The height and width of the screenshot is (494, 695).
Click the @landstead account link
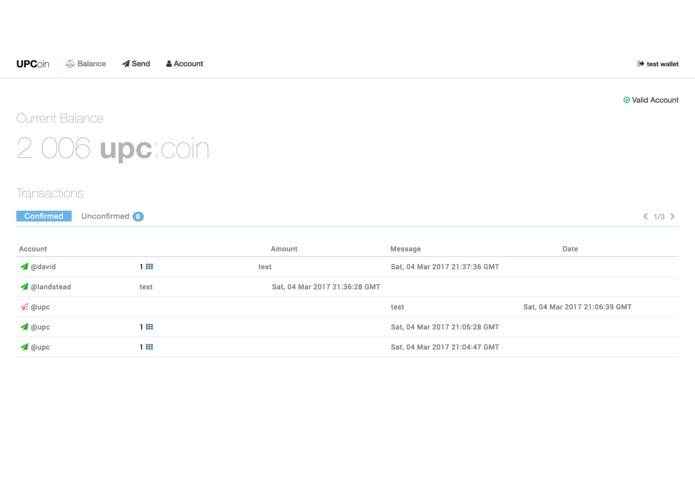(51, 287)
